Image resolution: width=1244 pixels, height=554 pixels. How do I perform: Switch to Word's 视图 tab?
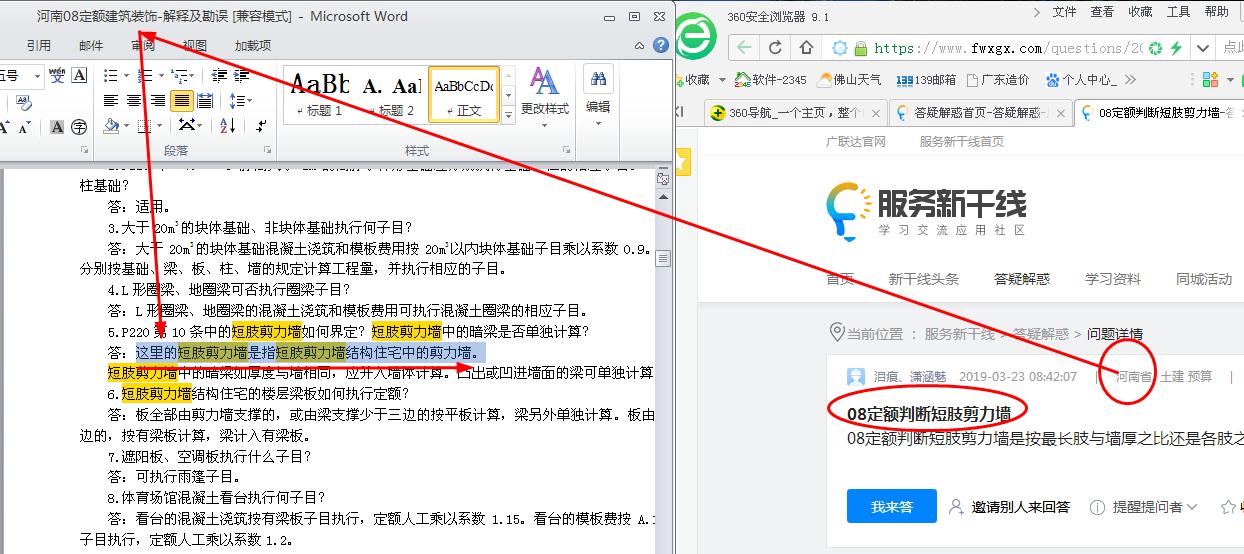pos(195,46)
